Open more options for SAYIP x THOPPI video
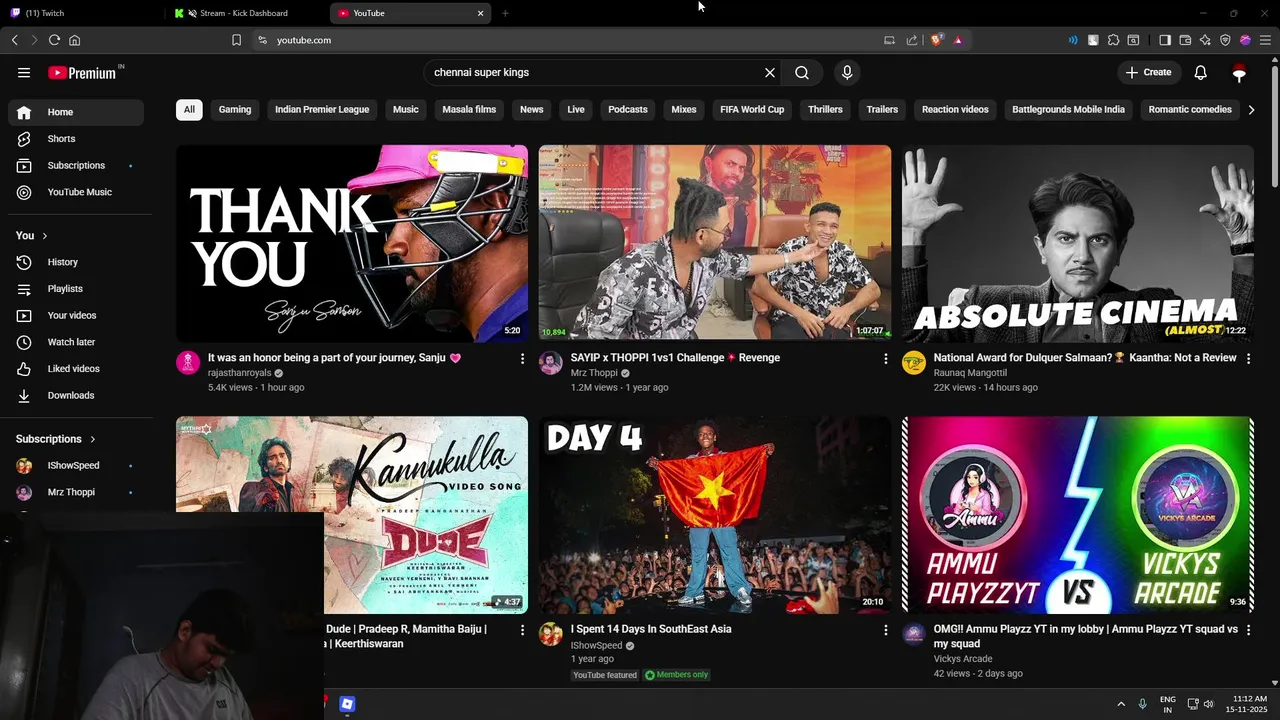 point(885,358)
